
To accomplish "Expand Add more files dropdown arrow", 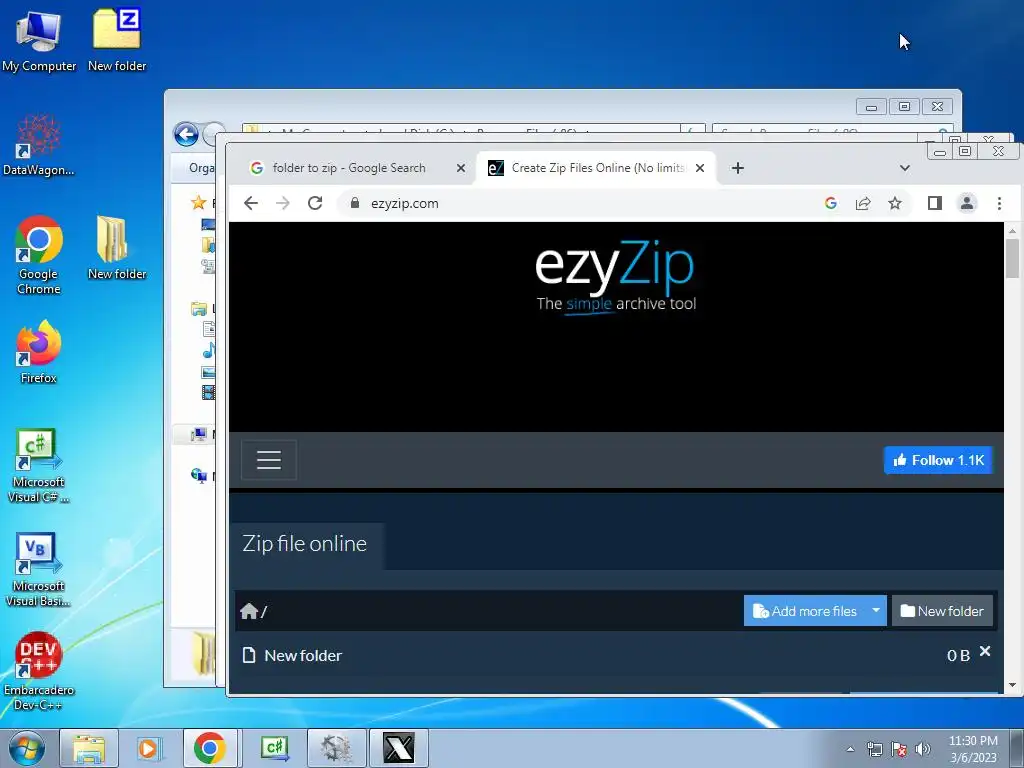I will (876, 611).
